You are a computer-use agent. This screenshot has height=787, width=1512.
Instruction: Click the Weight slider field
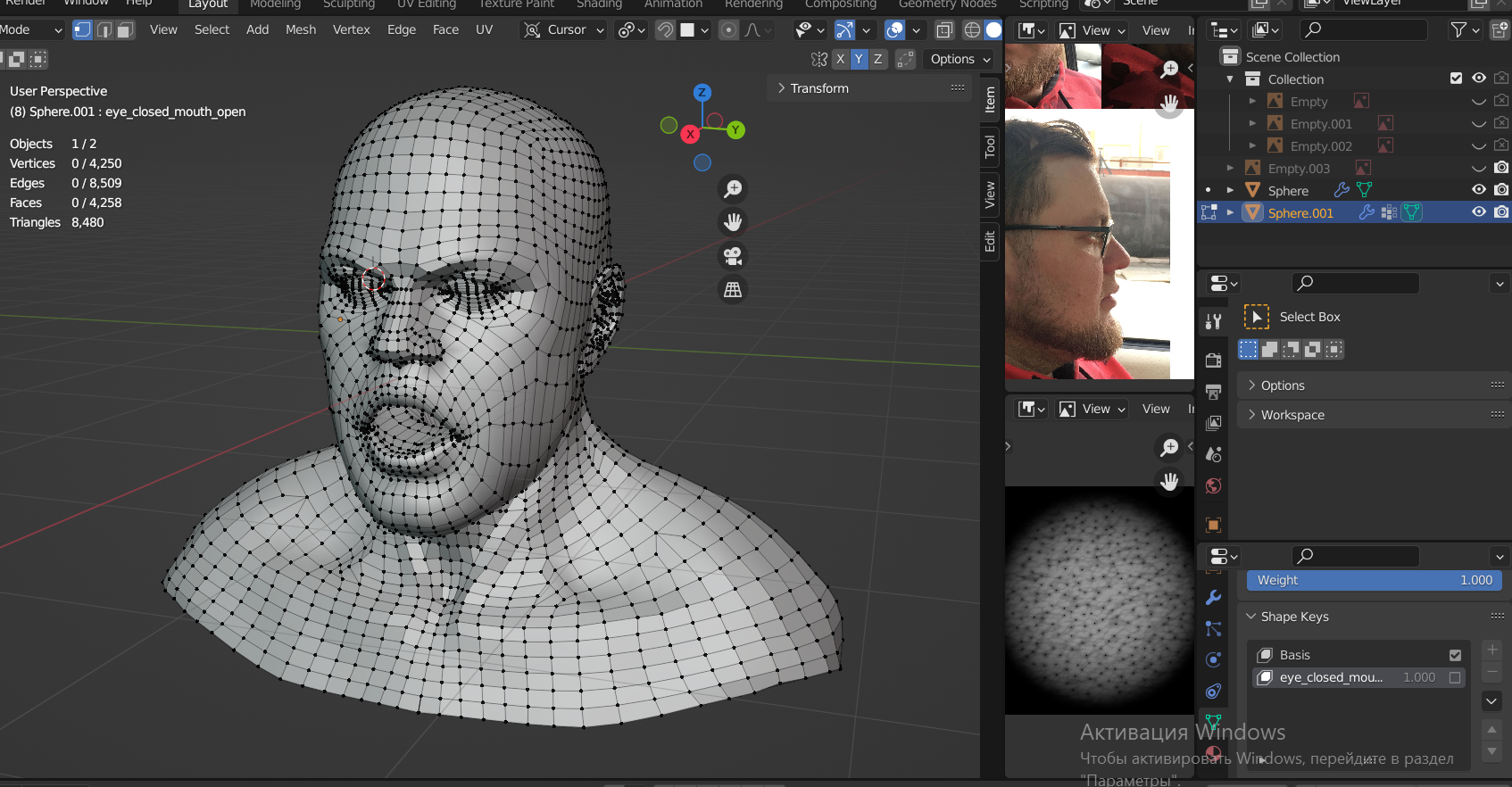pyautogui.click(x=1374, y=580)
